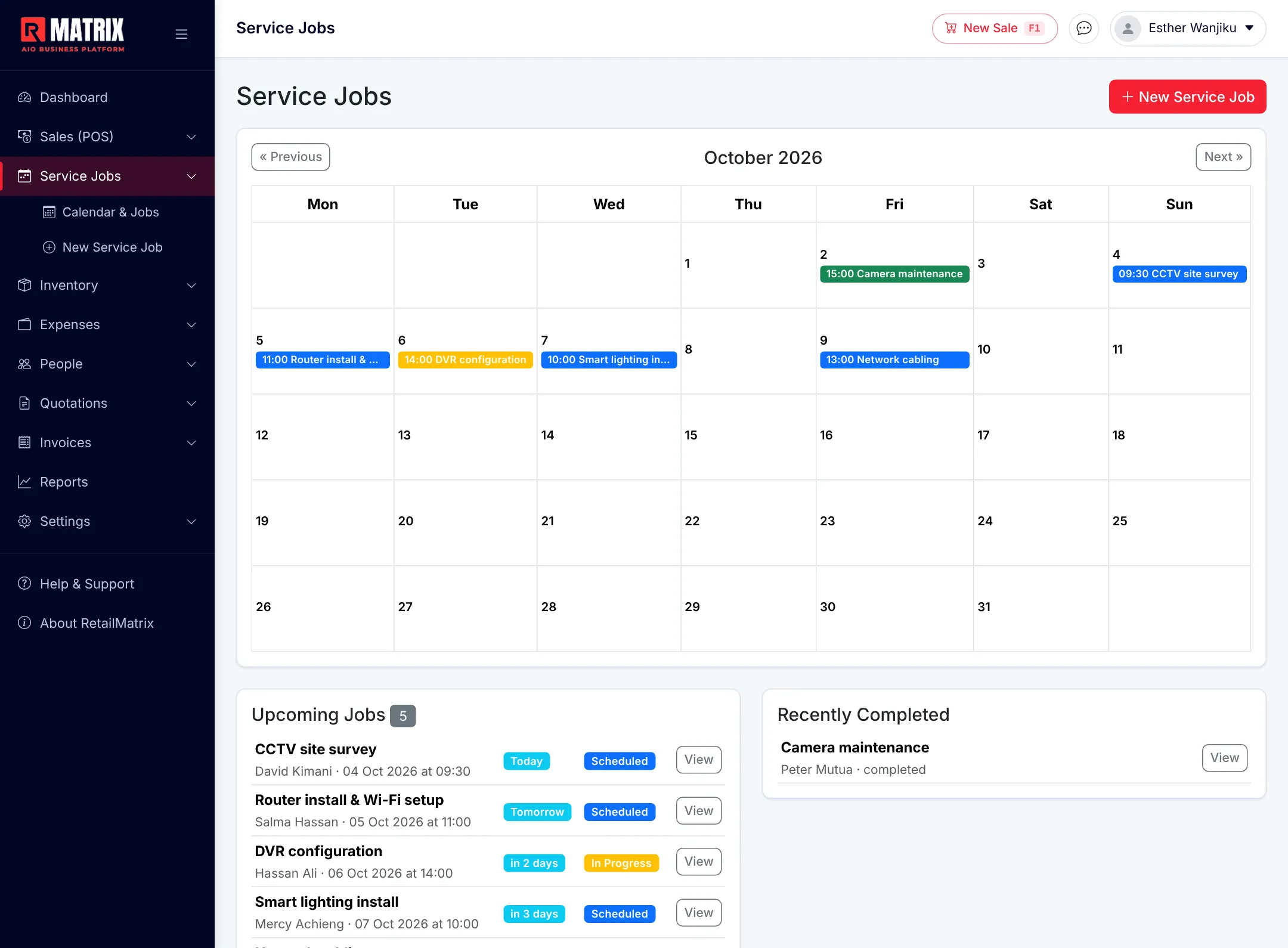Screen dimensions: 1288x948
Task: Open the 13:00 Network cabling event
Action: tap(894, 360)
